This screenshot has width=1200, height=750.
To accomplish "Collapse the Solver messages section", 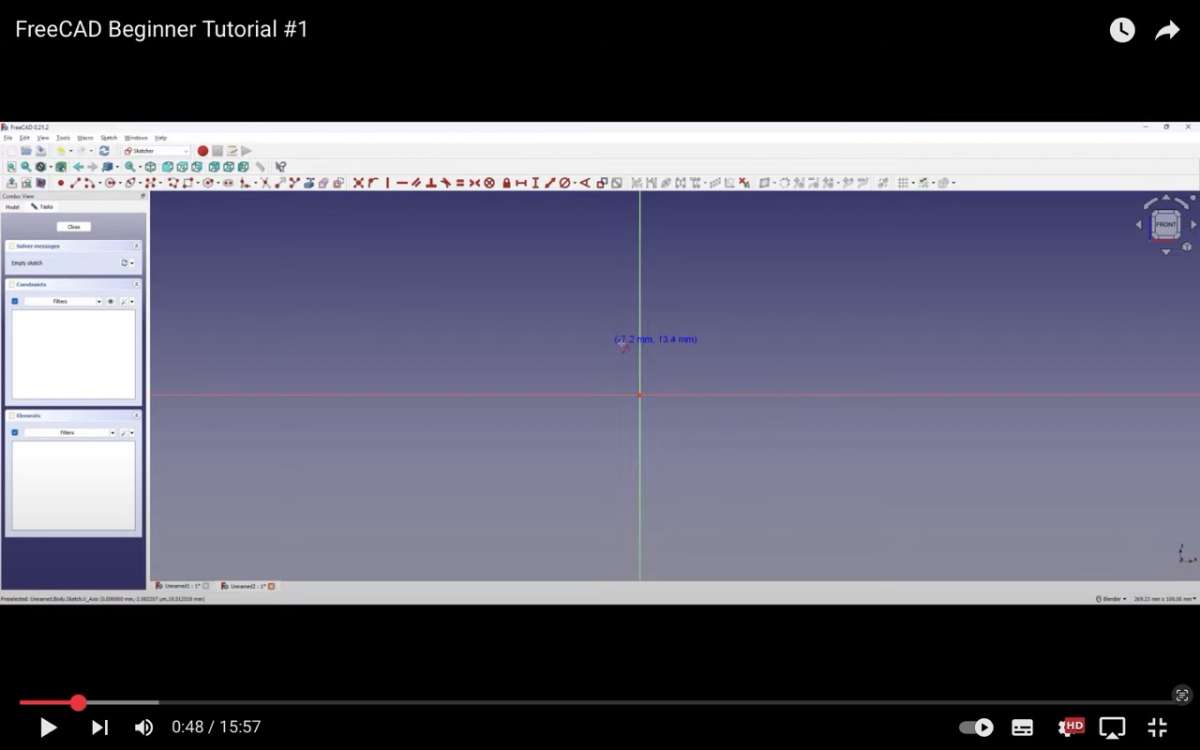I will click(x=136, y=246).
